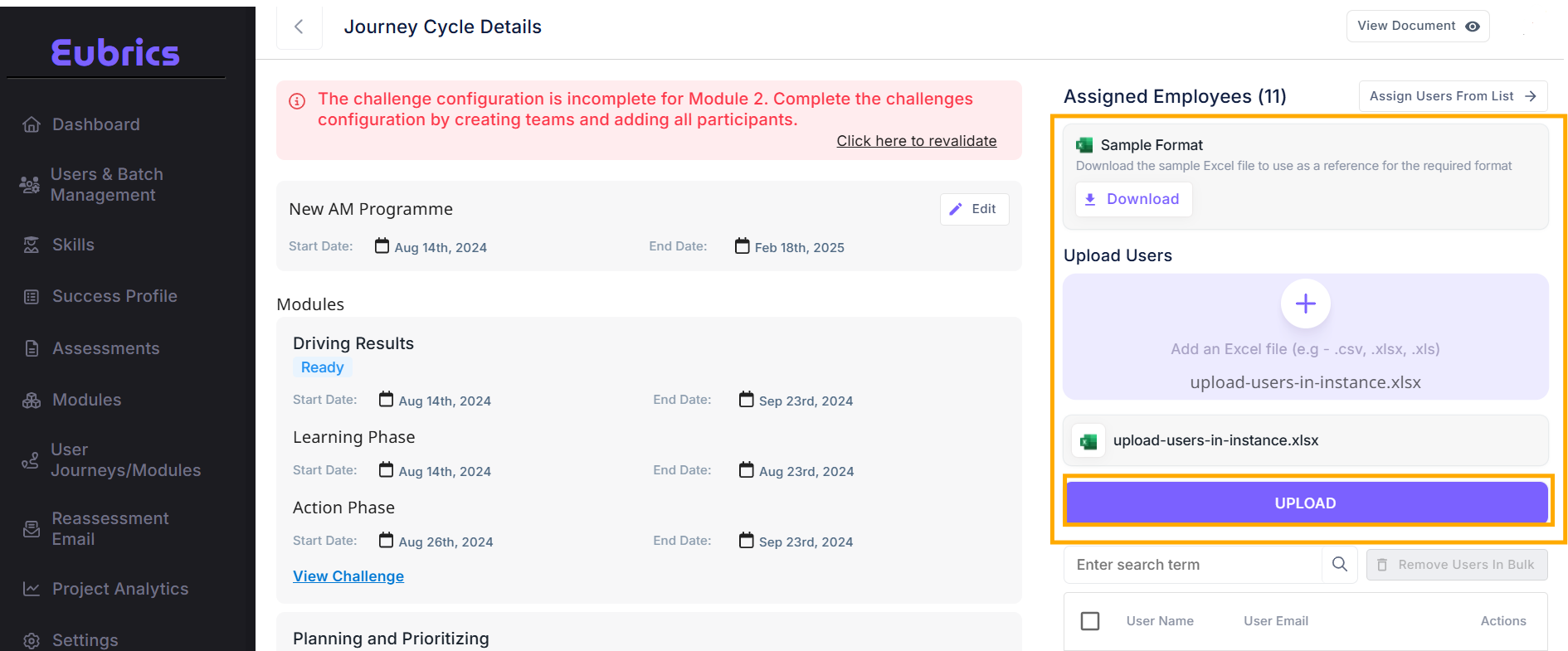Open Project Analytics
Screen dimensions: 1568x651
[x=120, y=589]
